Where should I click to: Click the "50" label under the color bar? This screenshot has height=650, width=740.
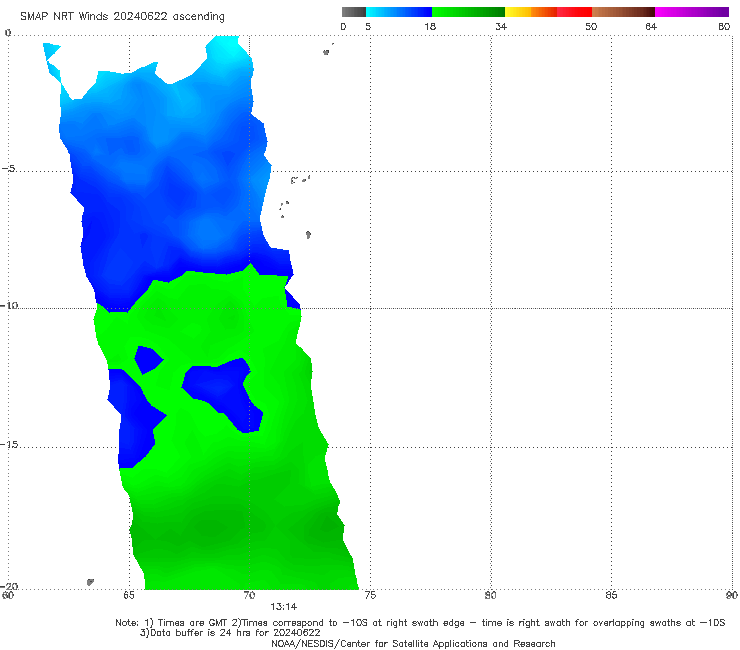[591, 26]
